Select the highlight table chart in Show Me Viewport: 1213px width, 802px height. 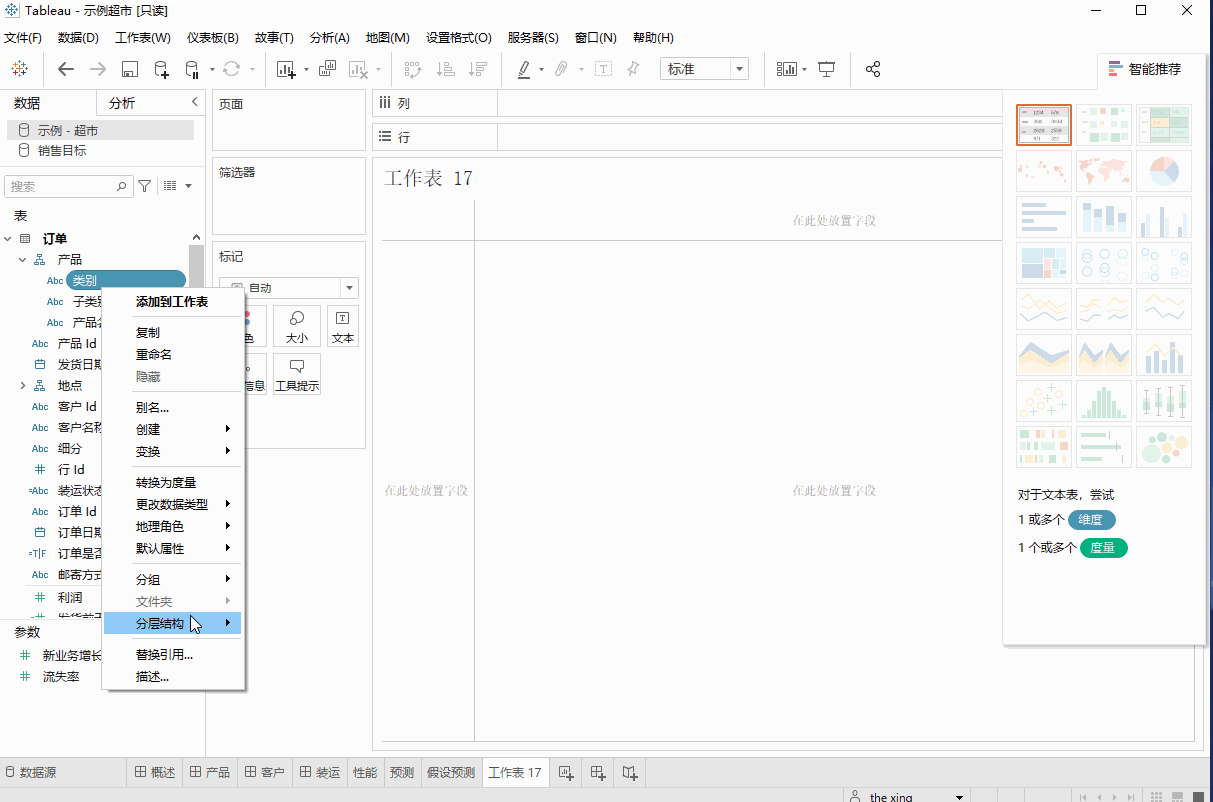tap(1164, 125)
